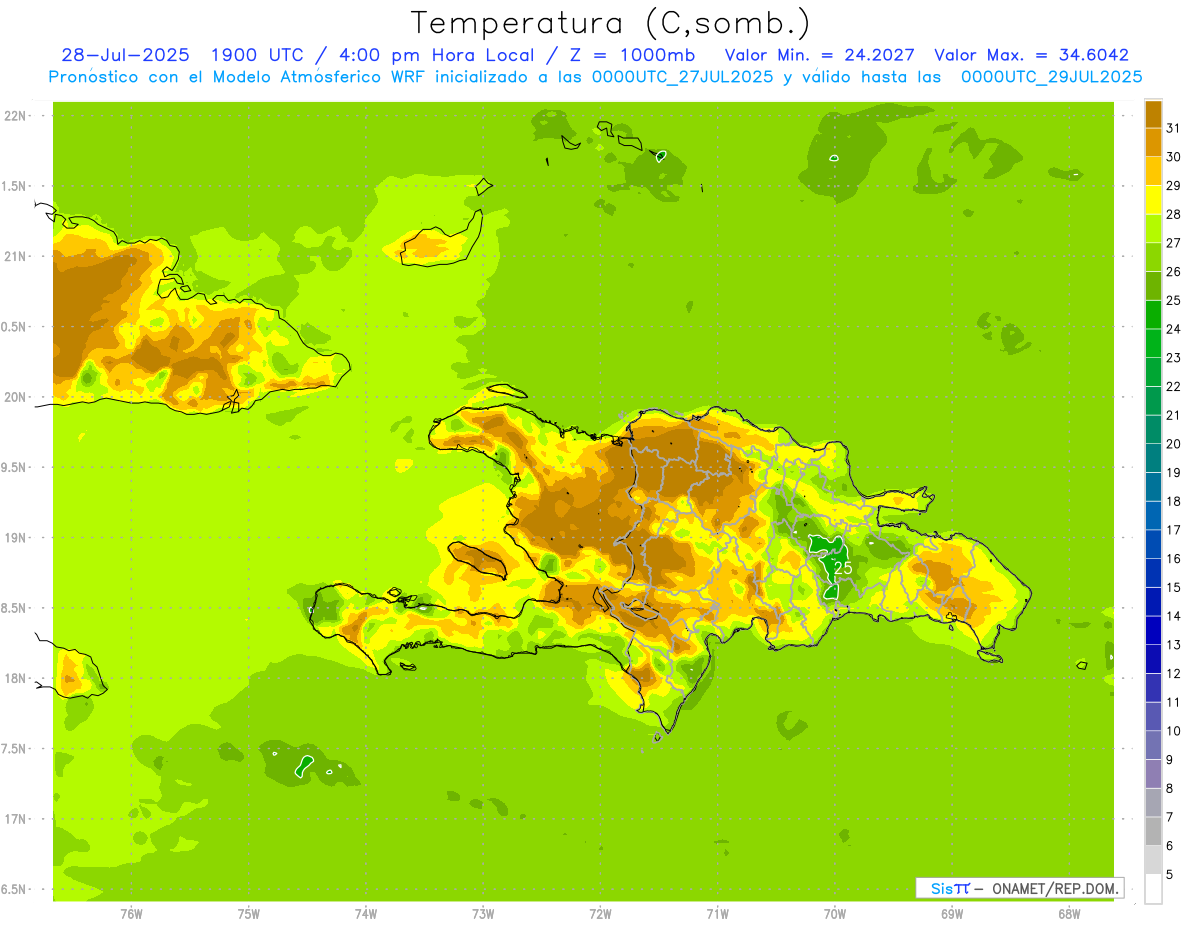Click the '21N' latitude label
Viewport: 1200px width, 927px height.
point(16,256)
